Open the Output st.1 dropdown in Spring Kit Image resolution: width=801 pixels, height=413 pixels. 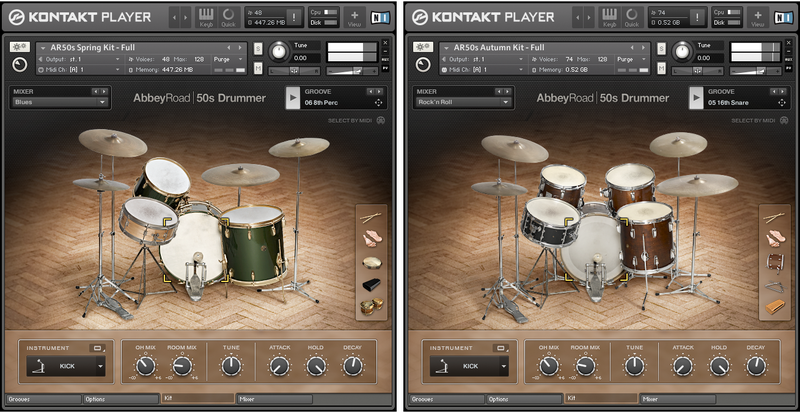coord(80,59)
